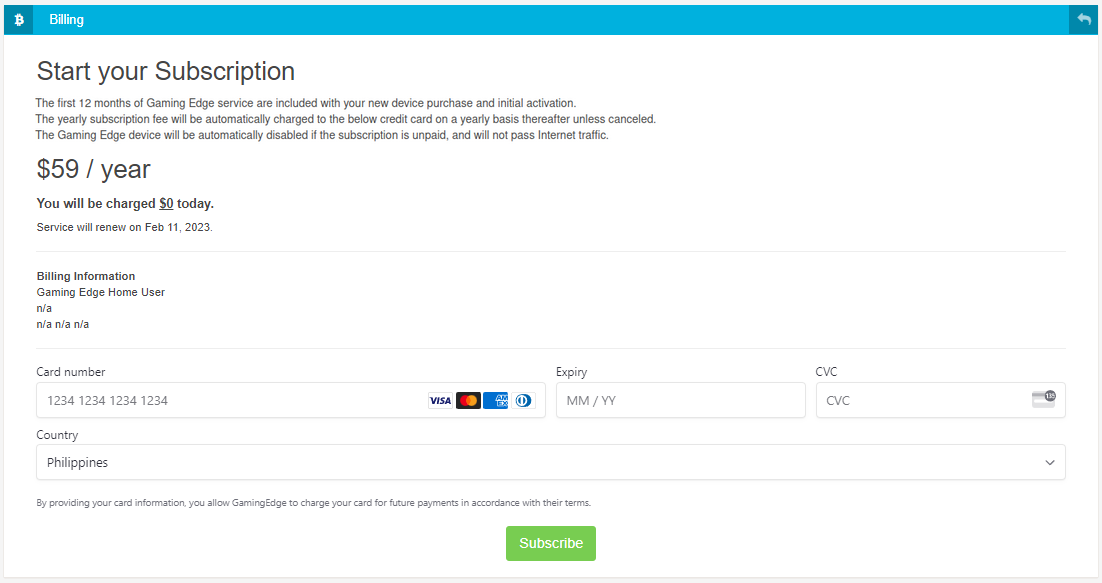
Task: Open the Country dropdown showing Philippines
Action: (551, 462)
